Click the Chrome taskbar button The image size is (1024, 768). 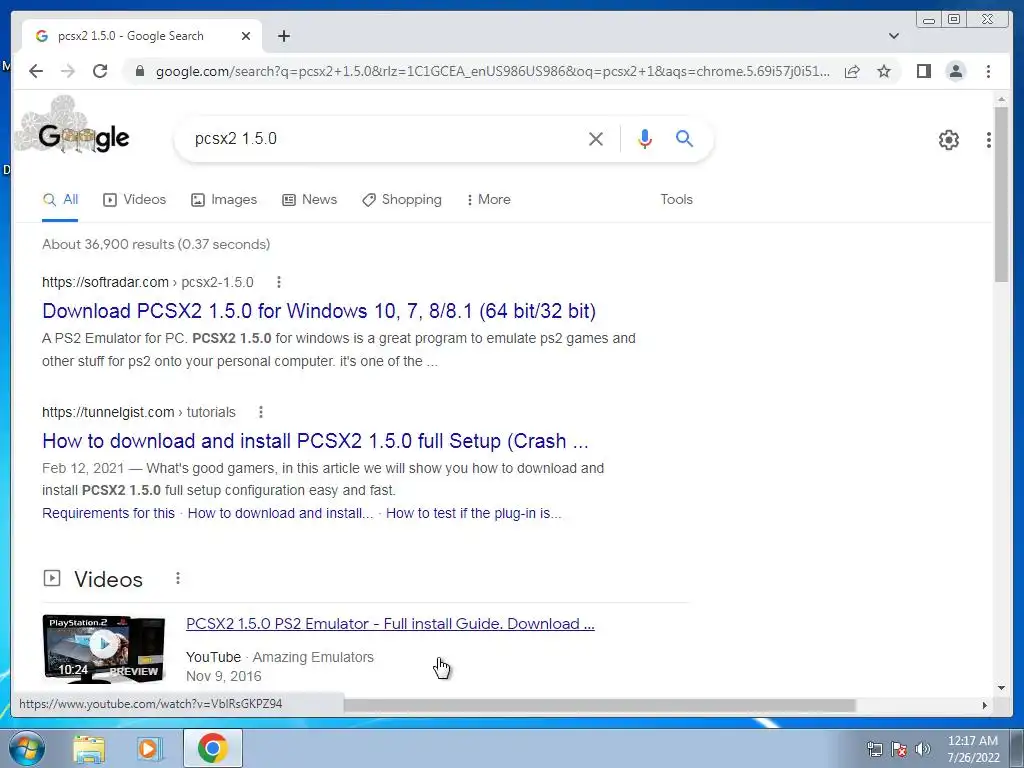tap(212, 748)
